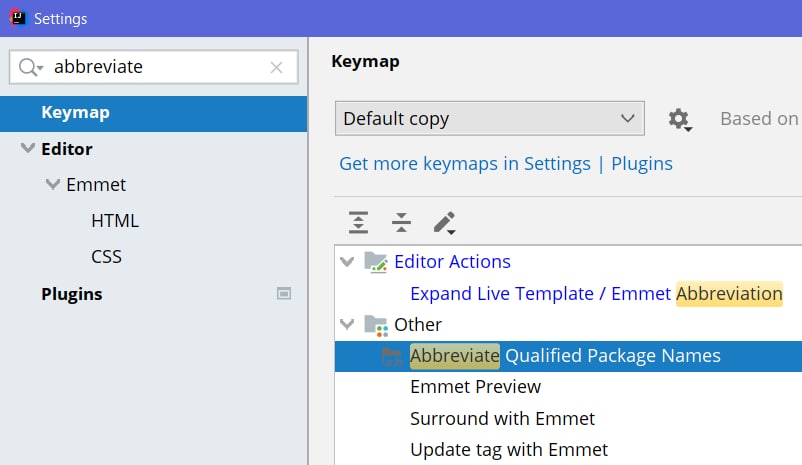The image size is (802, 465).
Task: Select Surround with Emmet action
Action: [x=502, y=418]
